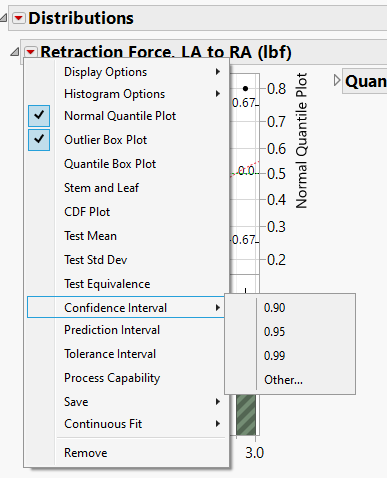Click the Retraction Force, LA to RA header
387x478 pixels.
click(166, 52)
